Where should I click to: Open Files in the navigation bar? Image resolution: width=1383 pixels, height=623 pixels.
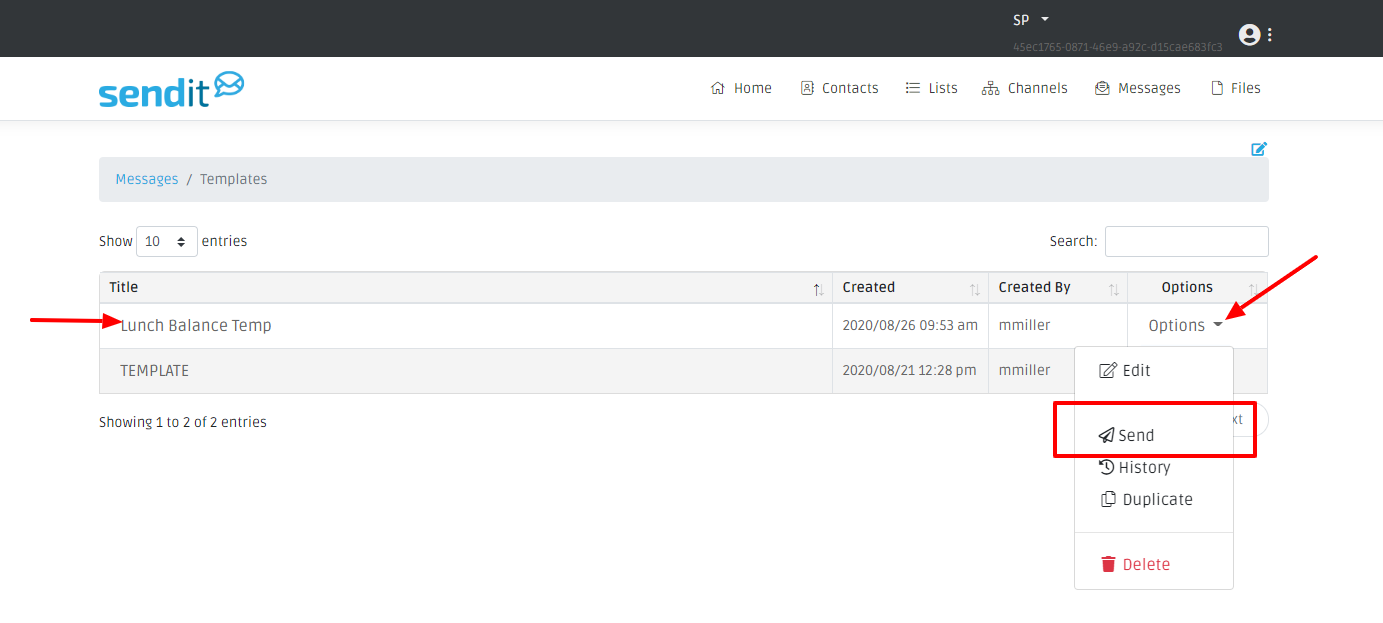tap(1235, 88)
